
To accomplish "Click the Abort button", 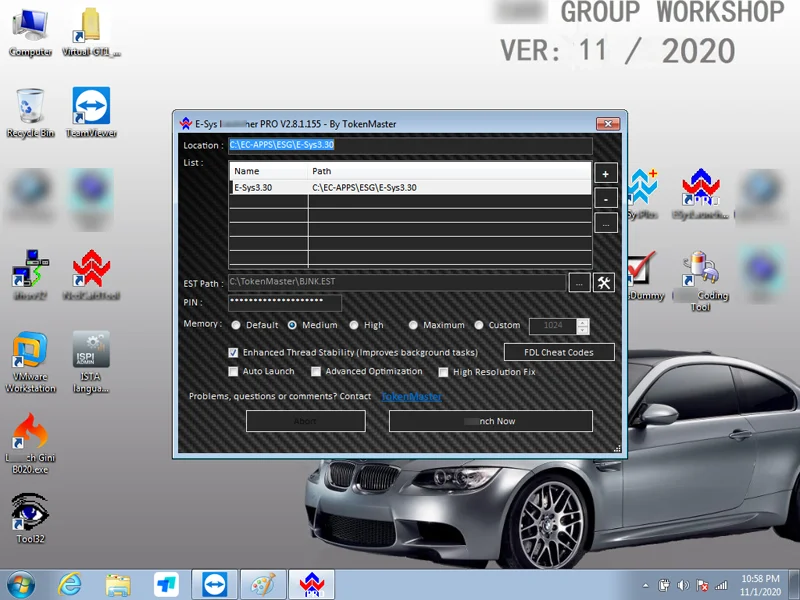I will point(306,421).
